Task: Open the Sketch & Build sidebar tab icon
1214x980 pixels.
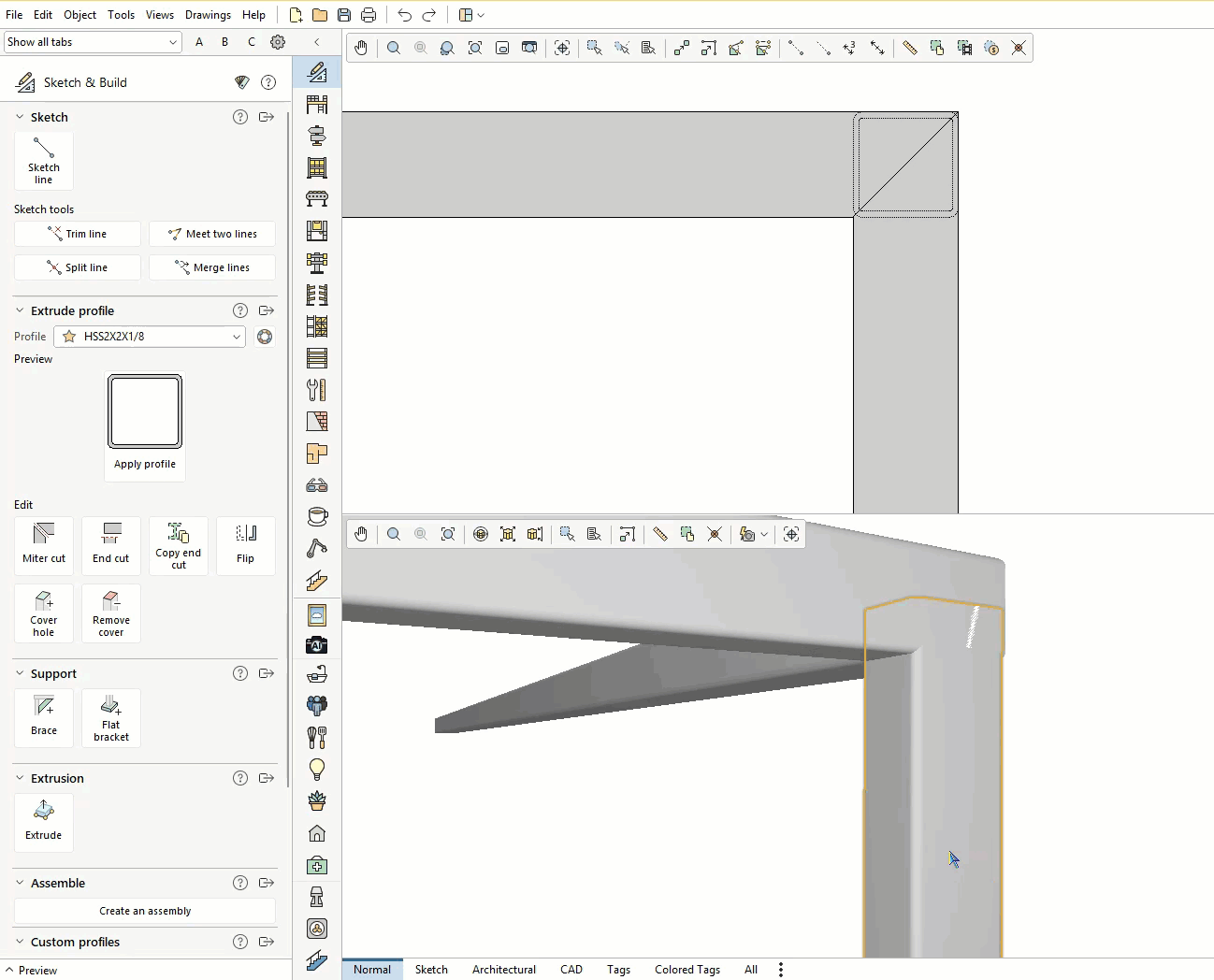Action: 317,72
